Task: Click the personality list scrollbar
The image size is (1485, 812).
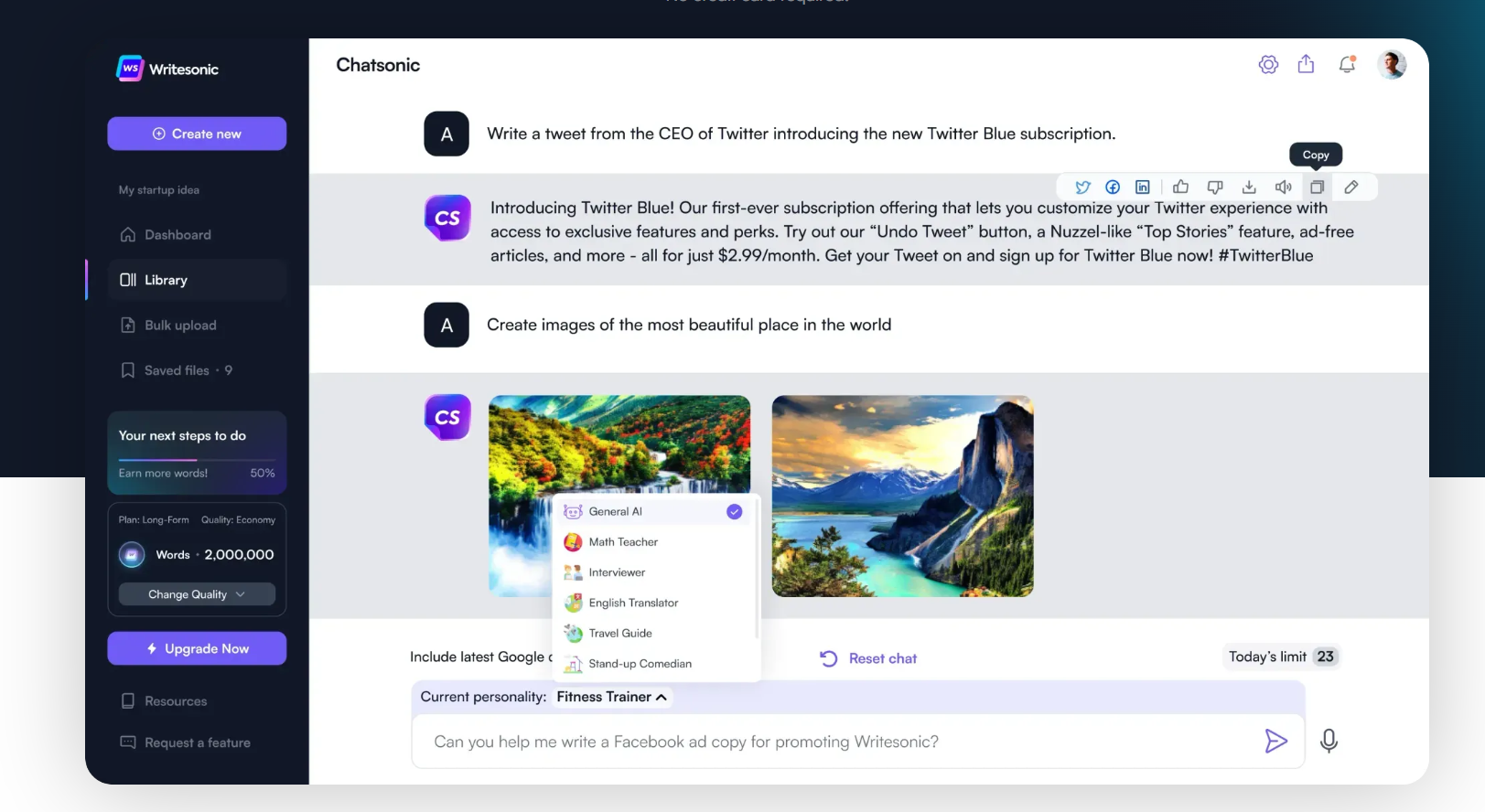Action: (x=757, y=570)
